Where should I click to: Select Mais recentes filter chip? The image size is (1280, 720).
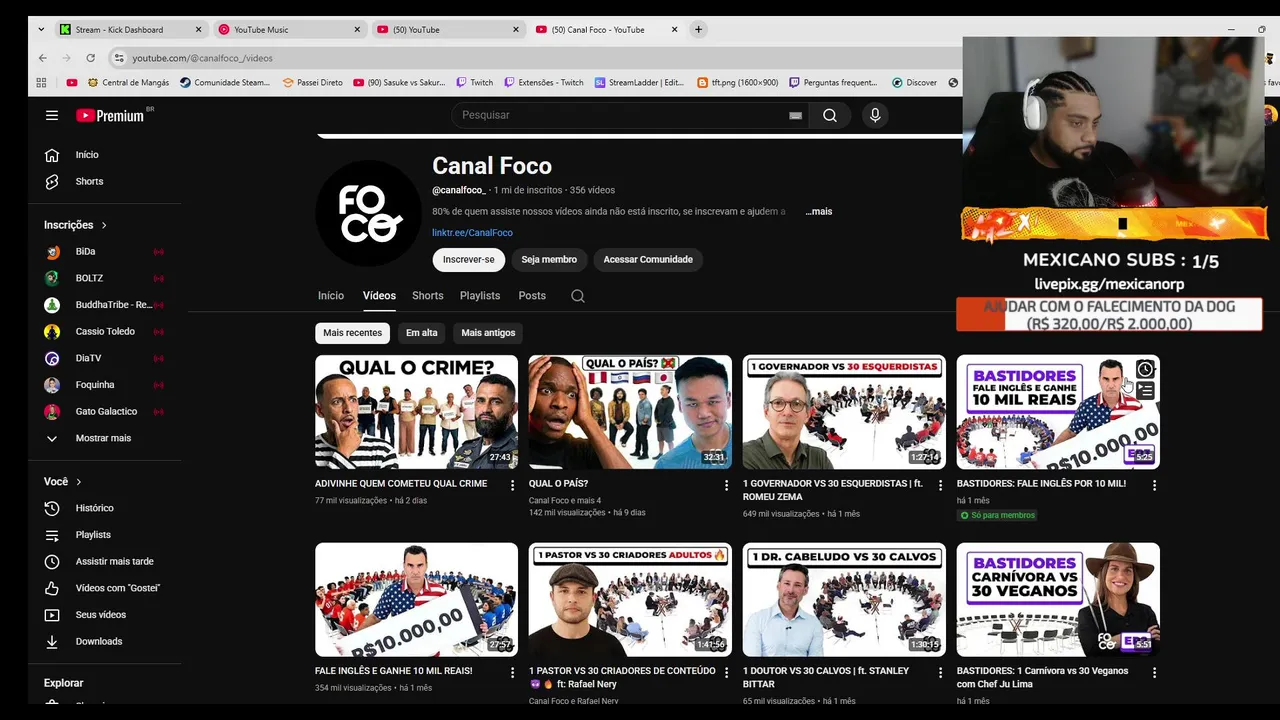pyautogui.click(x=352, y=333)
